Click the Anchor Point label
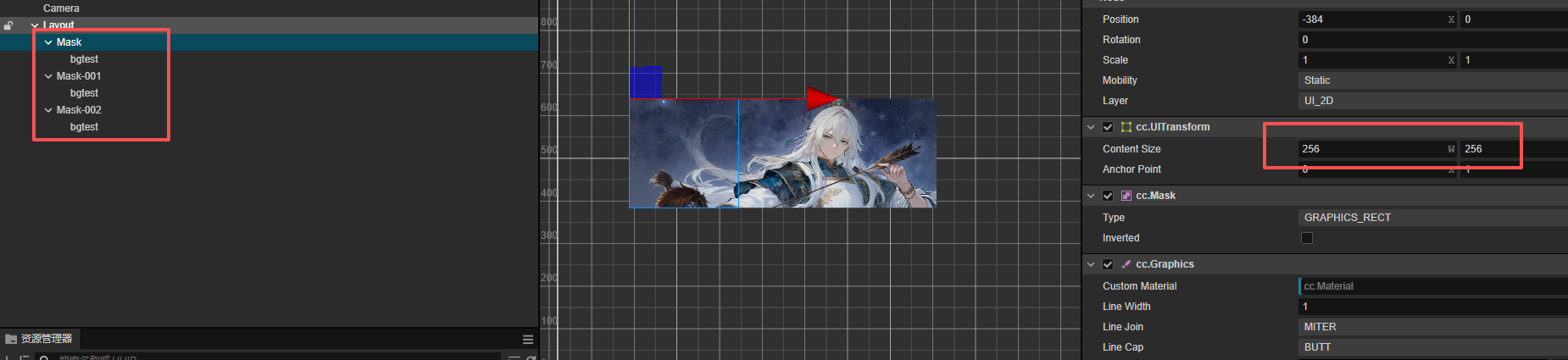Screen dimensions: 1568x360 [x=1132, y=169]
